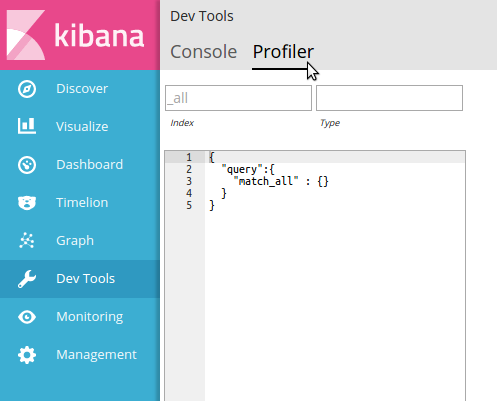The height and width of the screenshot is (401, 497).
Task: Click the Dev Tools page title
Action: coord(202,16)
